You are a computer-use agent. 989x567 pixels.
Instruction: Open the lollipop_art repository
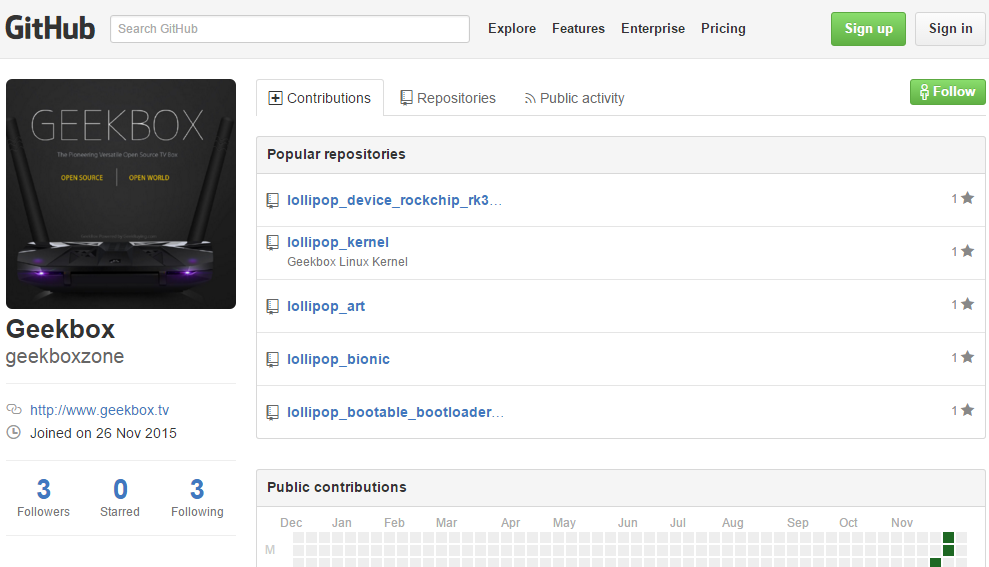click(x=325, y=306)
